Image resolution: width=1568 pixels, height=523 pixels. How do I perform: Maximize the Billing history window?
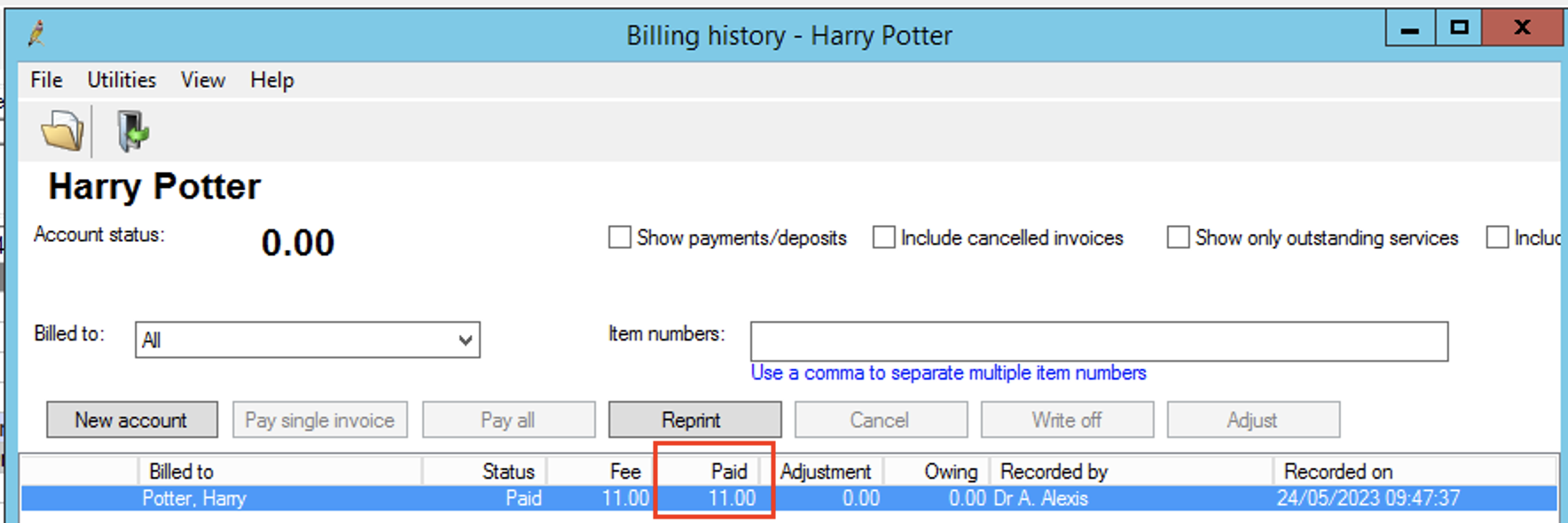click(x=1459, y=28)
